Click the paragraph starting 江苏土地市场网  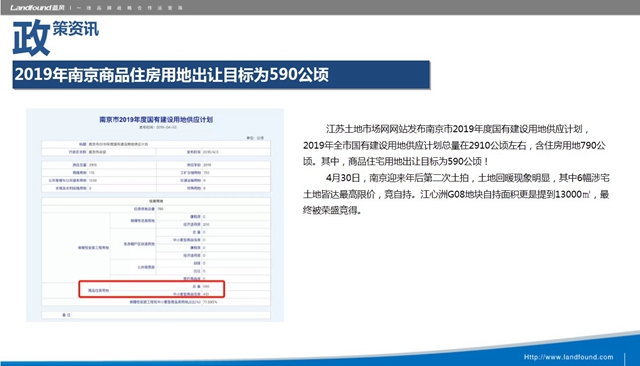[x=455, y=145]
